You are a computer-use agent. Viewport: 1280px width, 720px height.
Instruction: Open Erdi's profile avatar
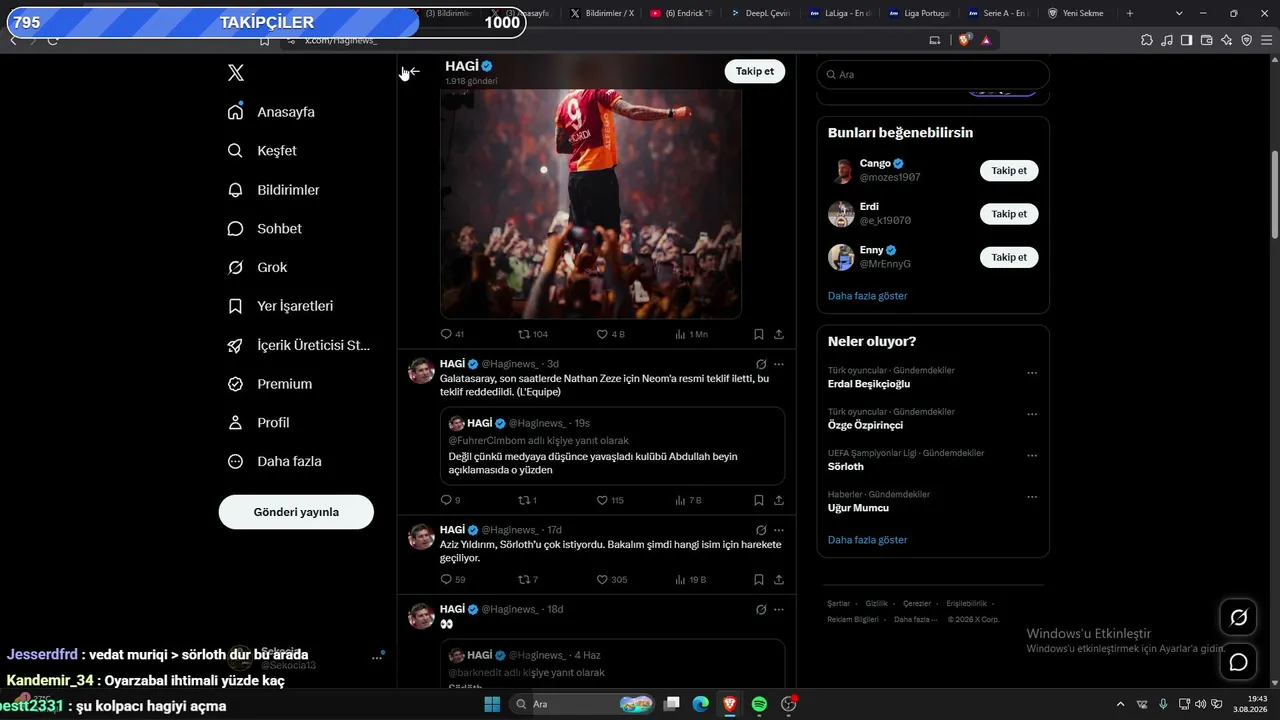click(841, 214)
